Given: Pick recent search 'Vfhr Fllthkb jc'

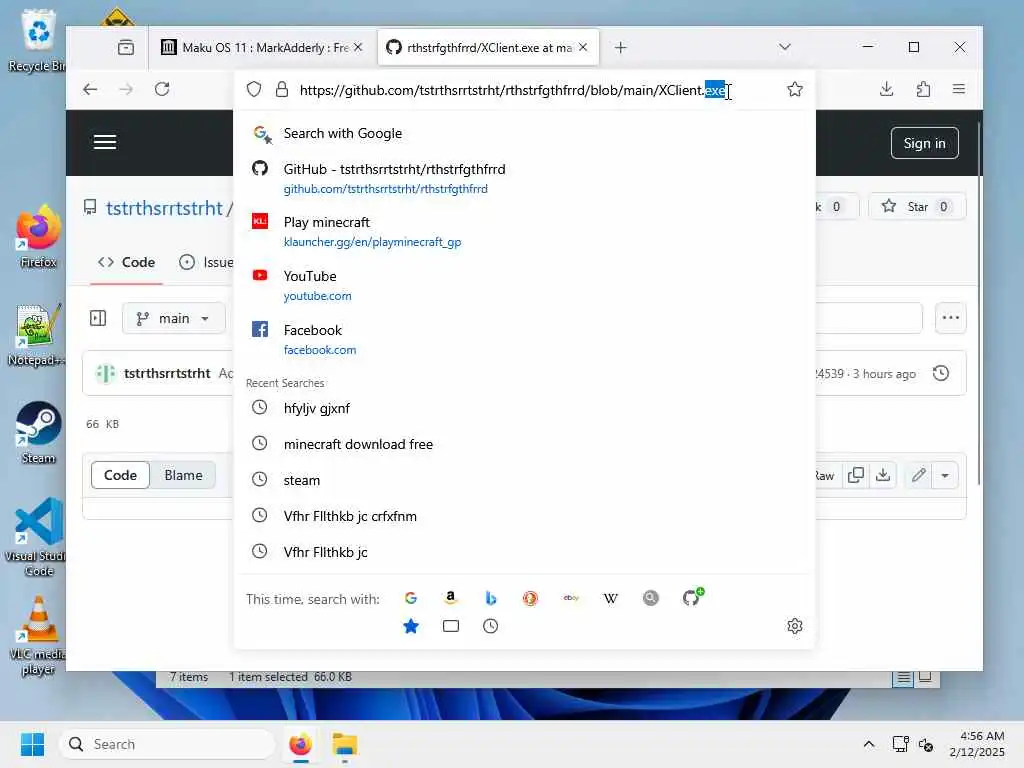Looking at the screenshot, I should click(524, 552).
